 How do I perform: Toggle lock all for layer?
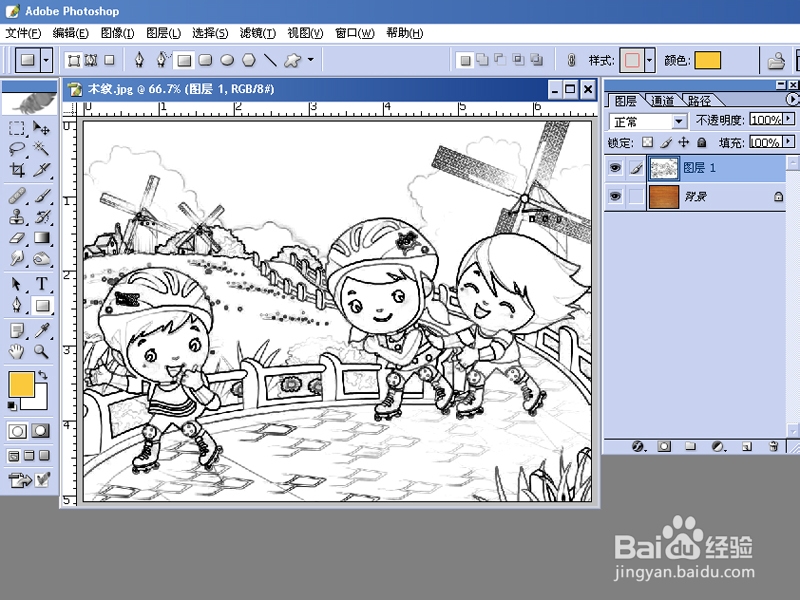pos(702,142)
